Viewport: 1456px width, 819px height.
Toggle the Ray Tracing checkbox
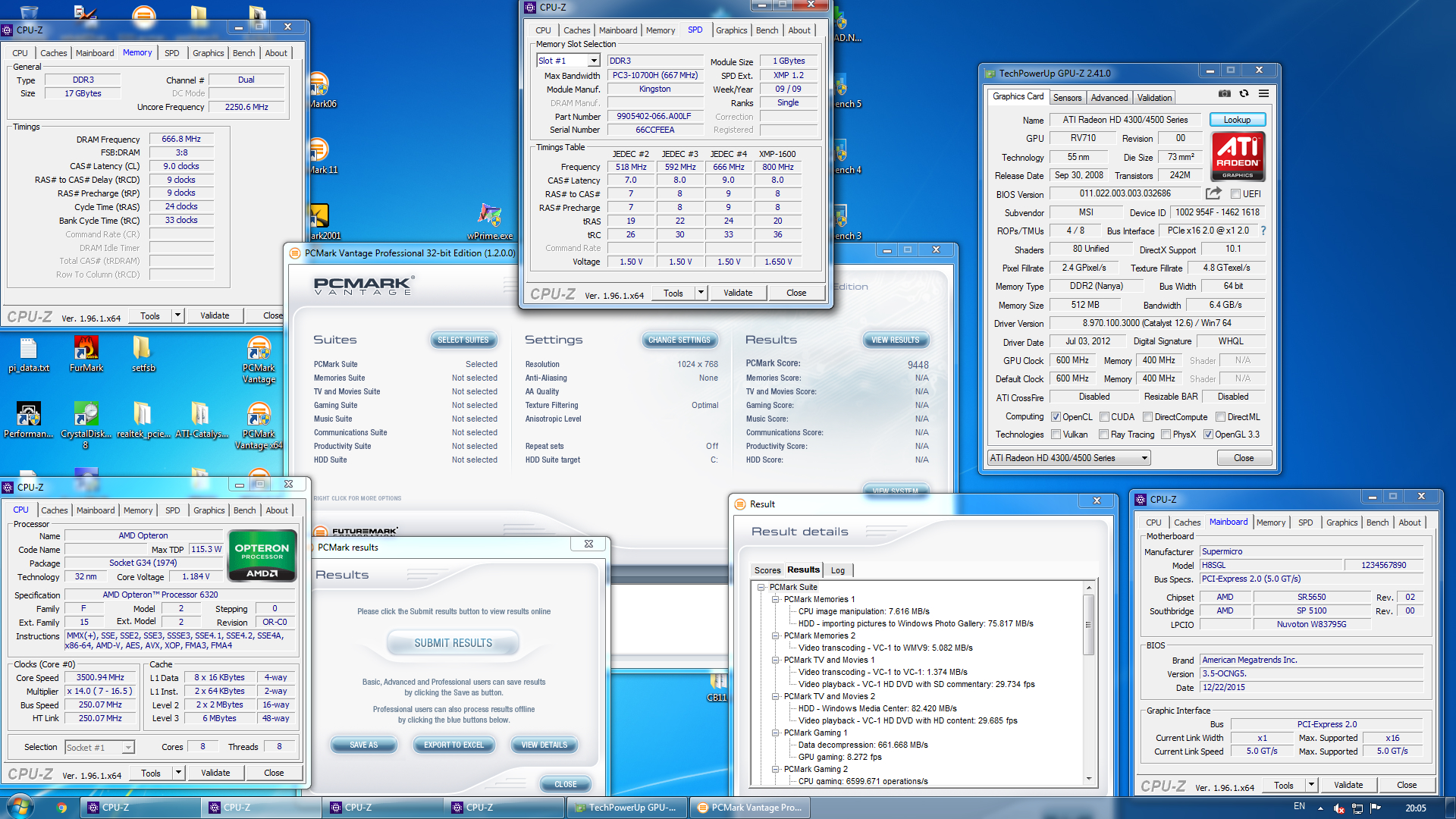(1104, 435)
